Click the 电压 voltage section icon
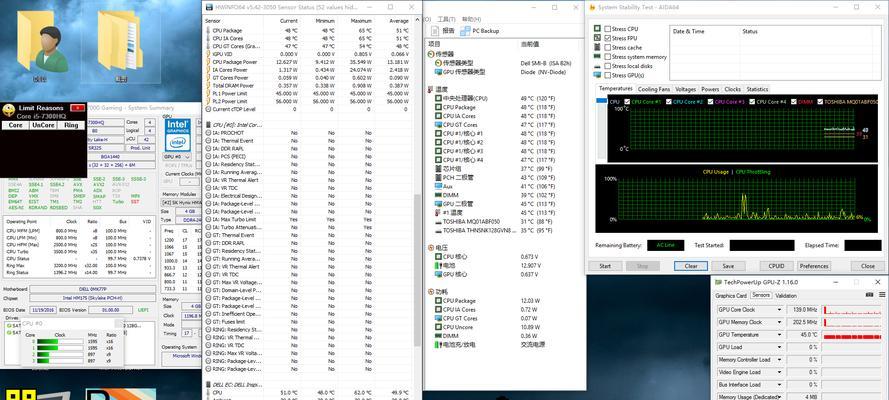Viewport: 889px width, 400px height. 431,248
